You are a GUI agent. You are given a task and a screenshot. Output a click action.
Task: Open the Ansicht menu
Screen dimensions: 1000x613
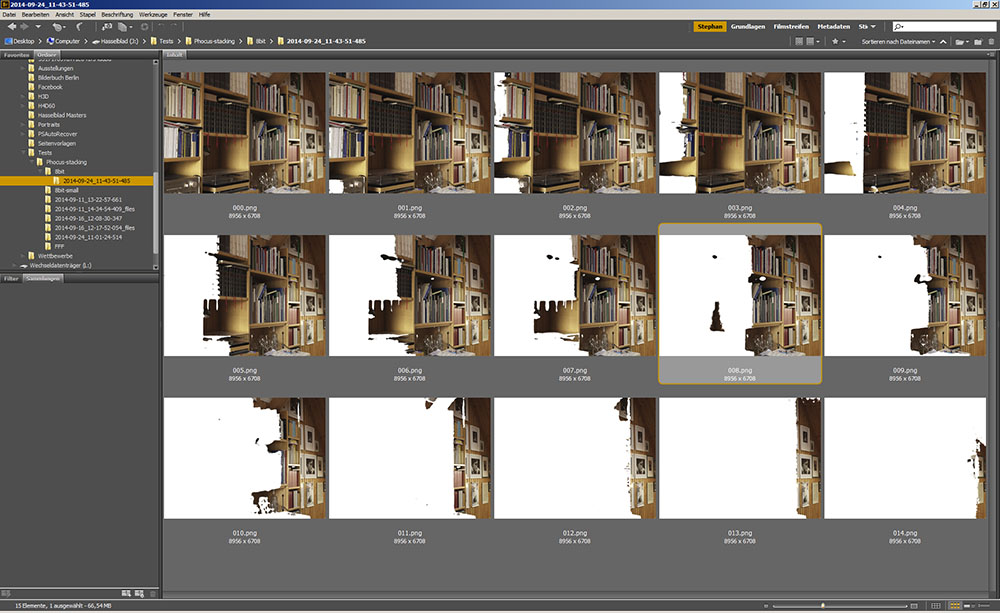[x=64, y=14]
